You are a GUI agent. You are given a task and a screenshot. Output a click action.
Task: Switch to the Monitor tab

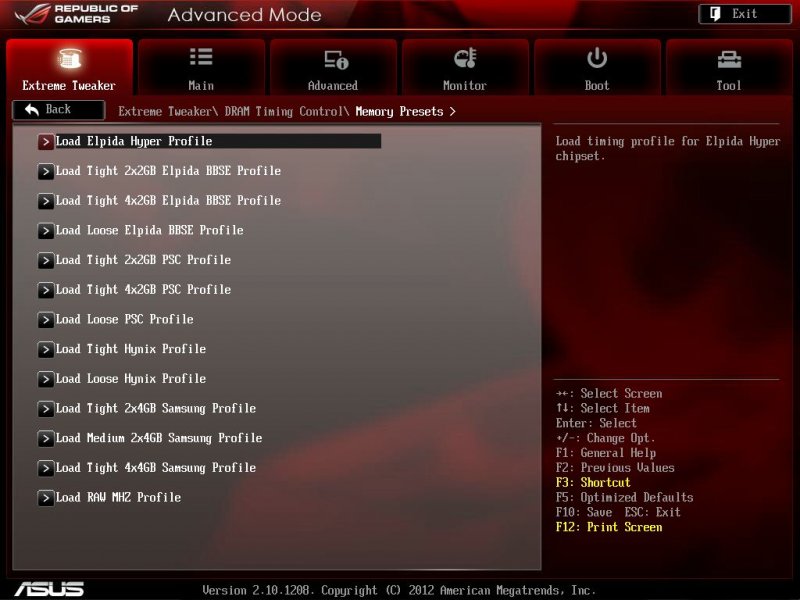tap(465, 68)
